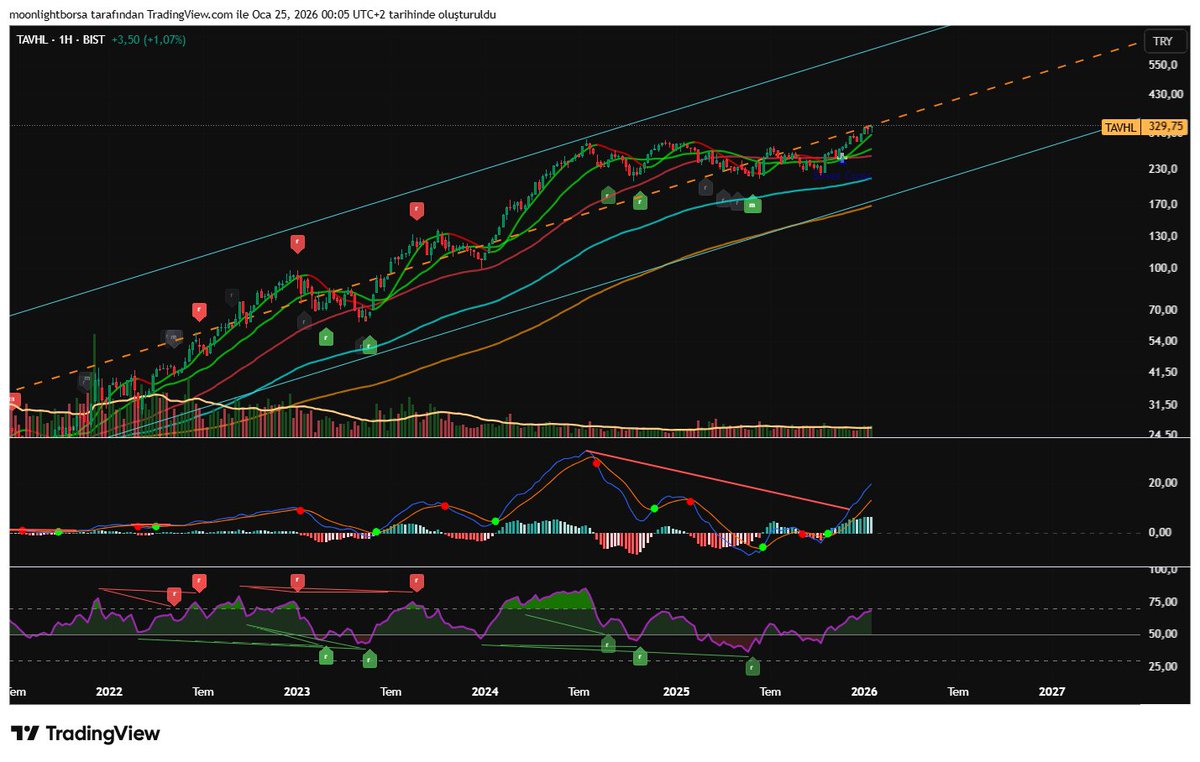Click green marker below mid-2023 low, price pane

tap(369, 346)
